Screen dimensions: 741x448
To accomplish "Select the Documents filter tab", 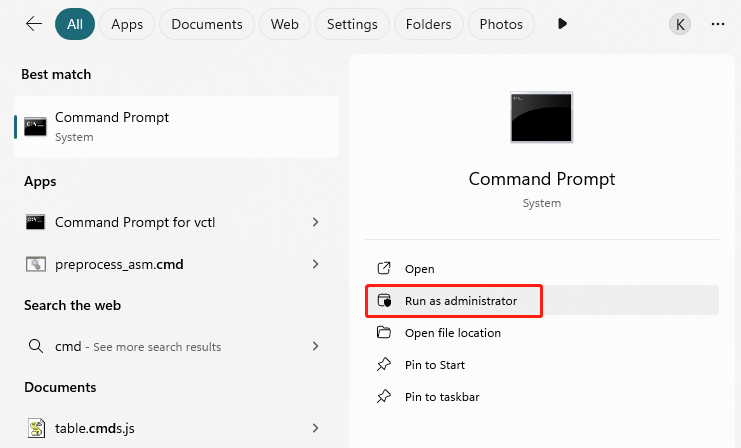I will (x=206, y=24).
